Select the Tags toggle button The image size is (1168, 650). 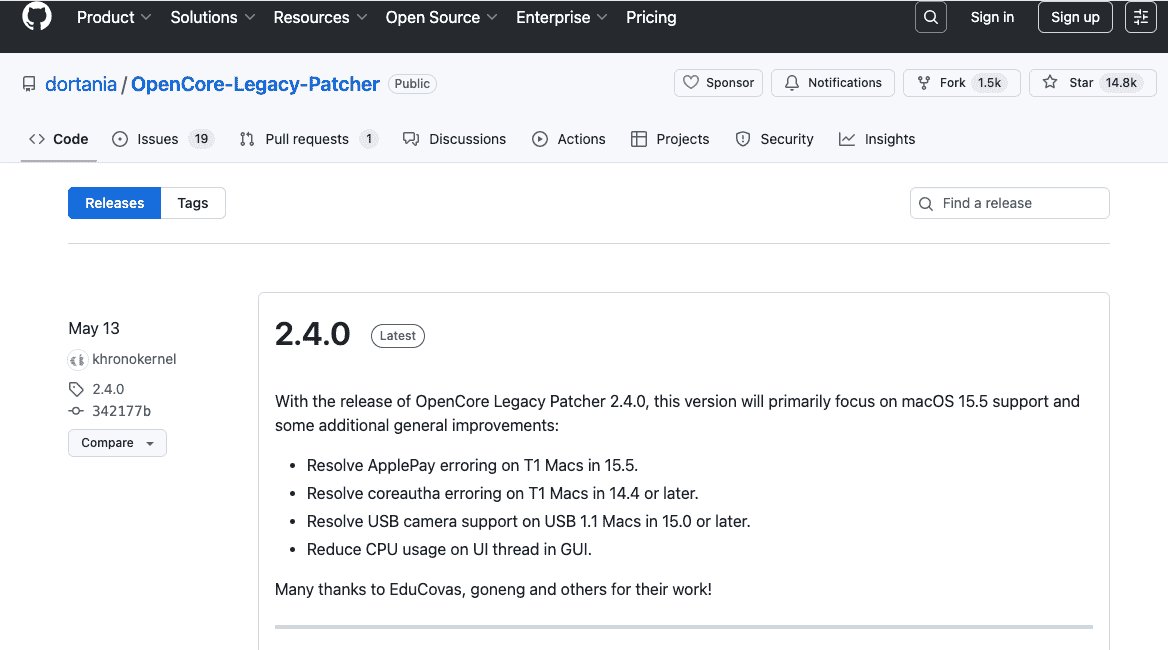(193, 203)
